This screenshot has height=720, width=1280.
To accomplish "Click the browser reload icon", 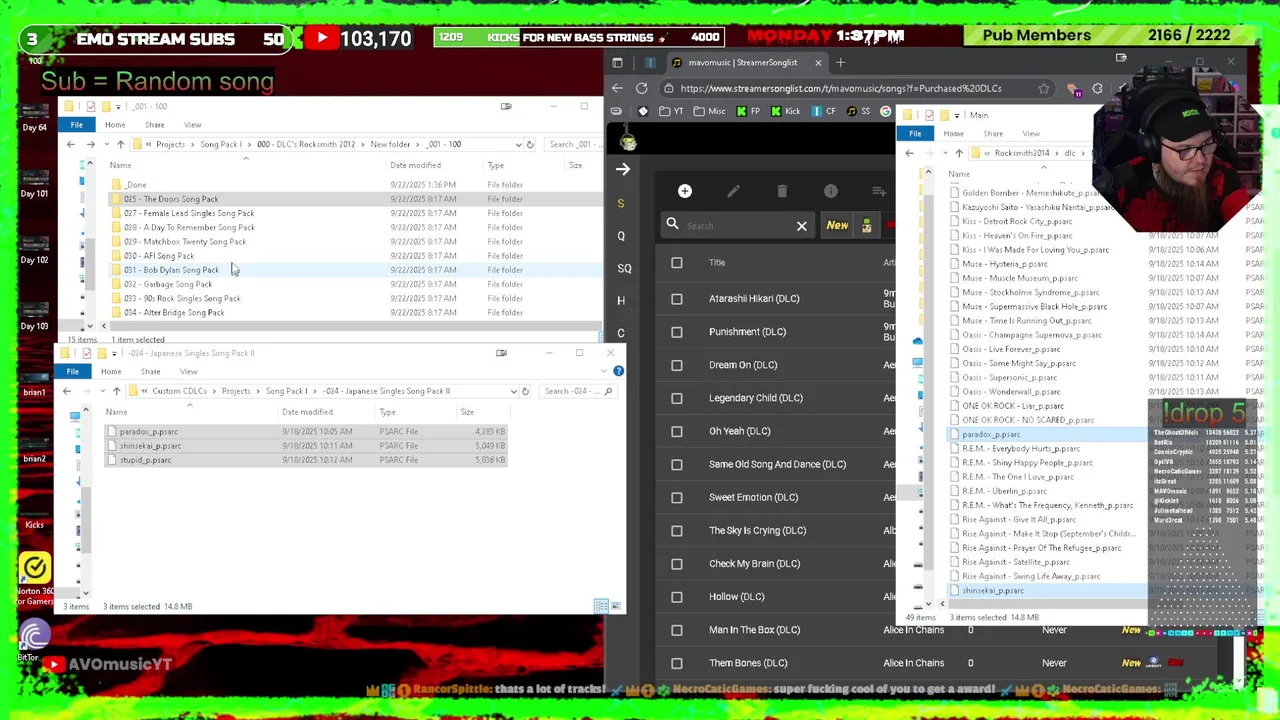I will pos(641,88).
